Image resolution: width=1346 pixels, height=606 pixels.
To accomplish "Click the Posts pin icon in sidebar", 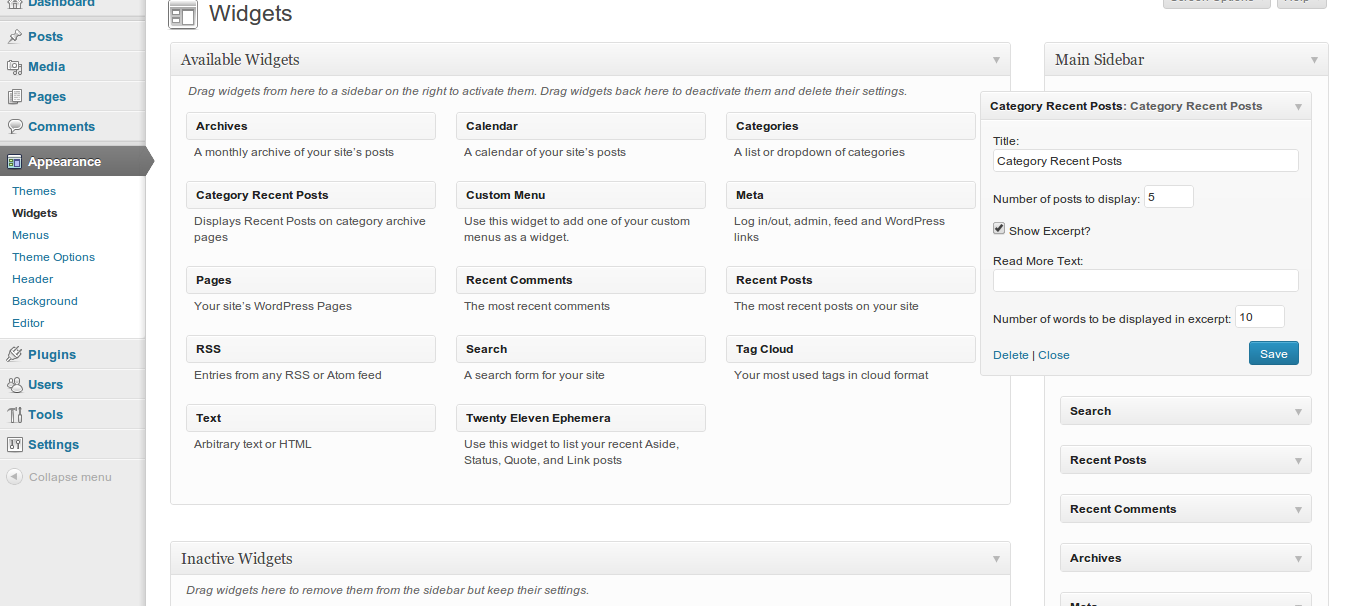I will (14, 37).
